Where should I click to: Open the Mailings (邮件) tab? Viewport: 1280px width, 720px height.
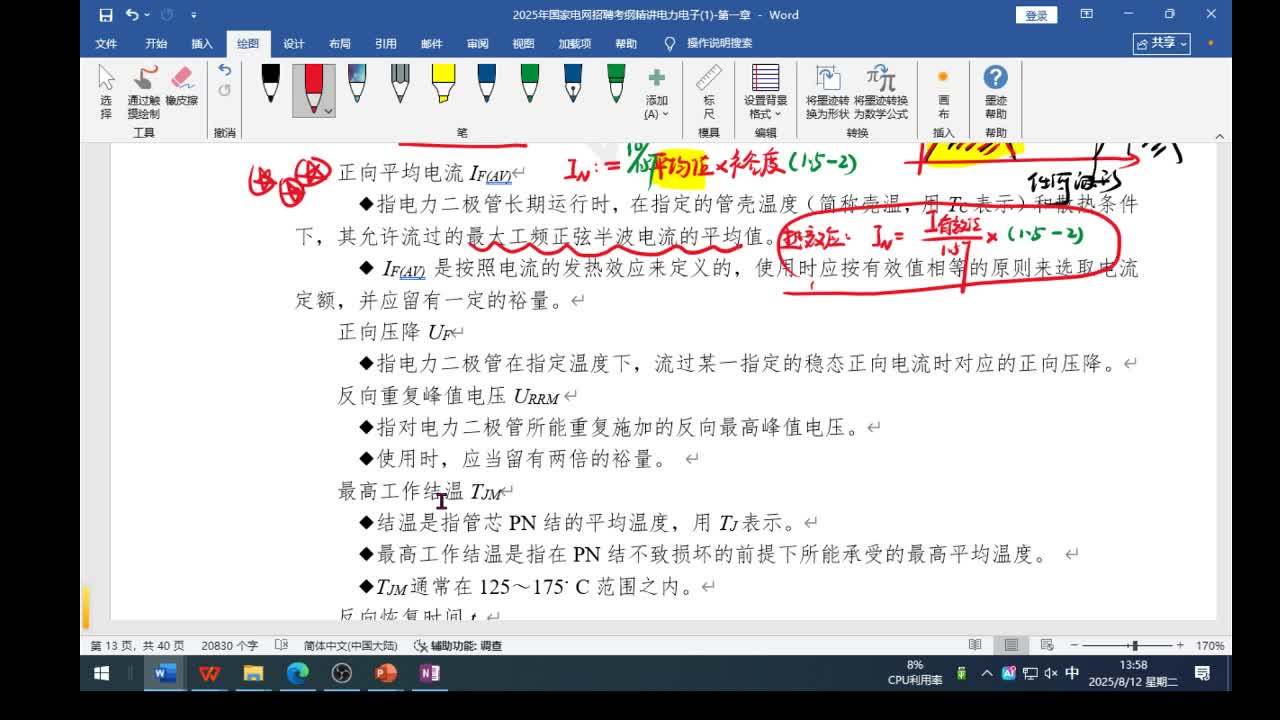tap(432, 44)
